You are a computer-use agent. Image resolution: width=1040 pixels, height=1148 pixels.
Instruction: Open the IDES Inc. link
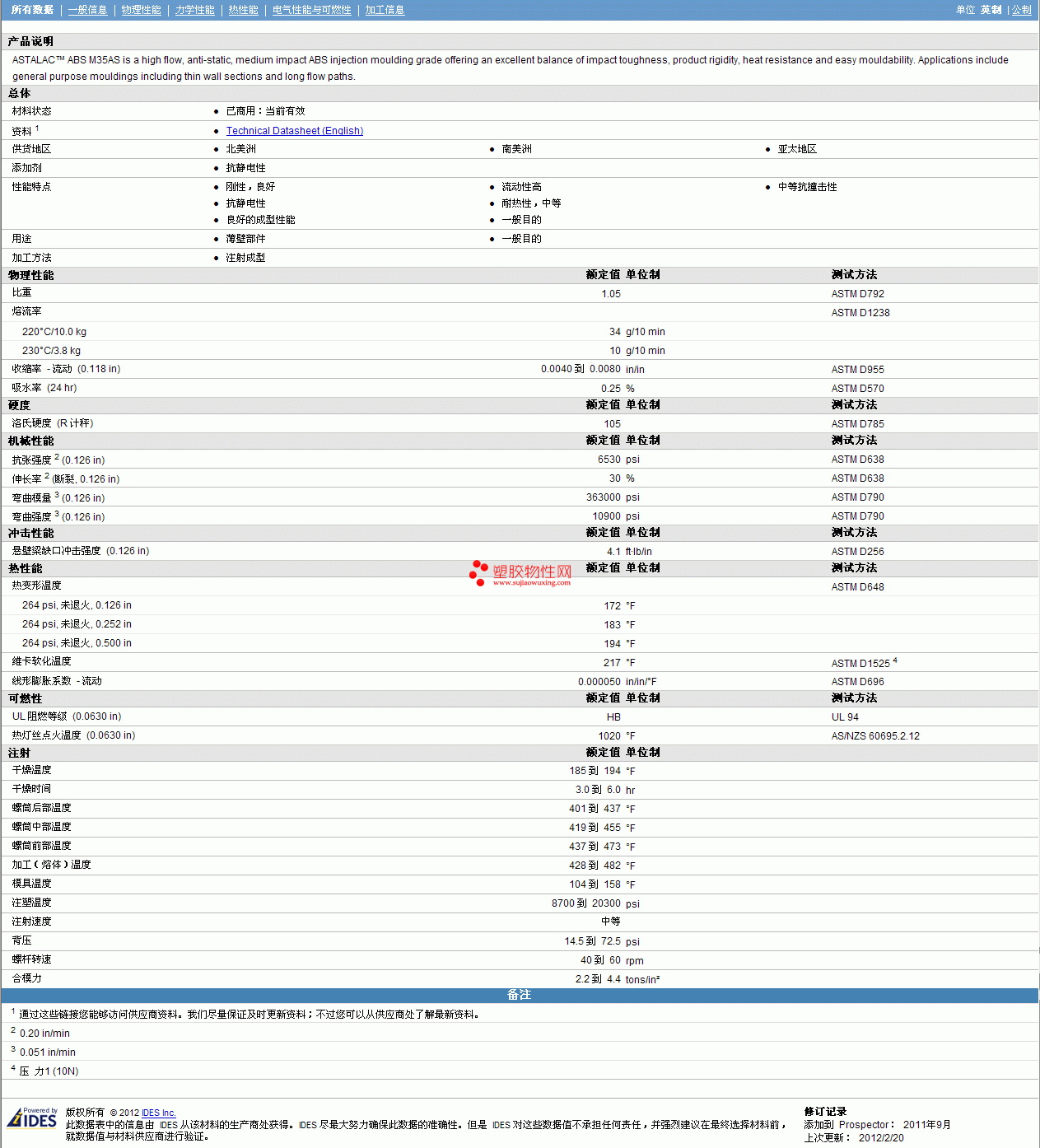pyautogui.click(x=159, y=1113)
